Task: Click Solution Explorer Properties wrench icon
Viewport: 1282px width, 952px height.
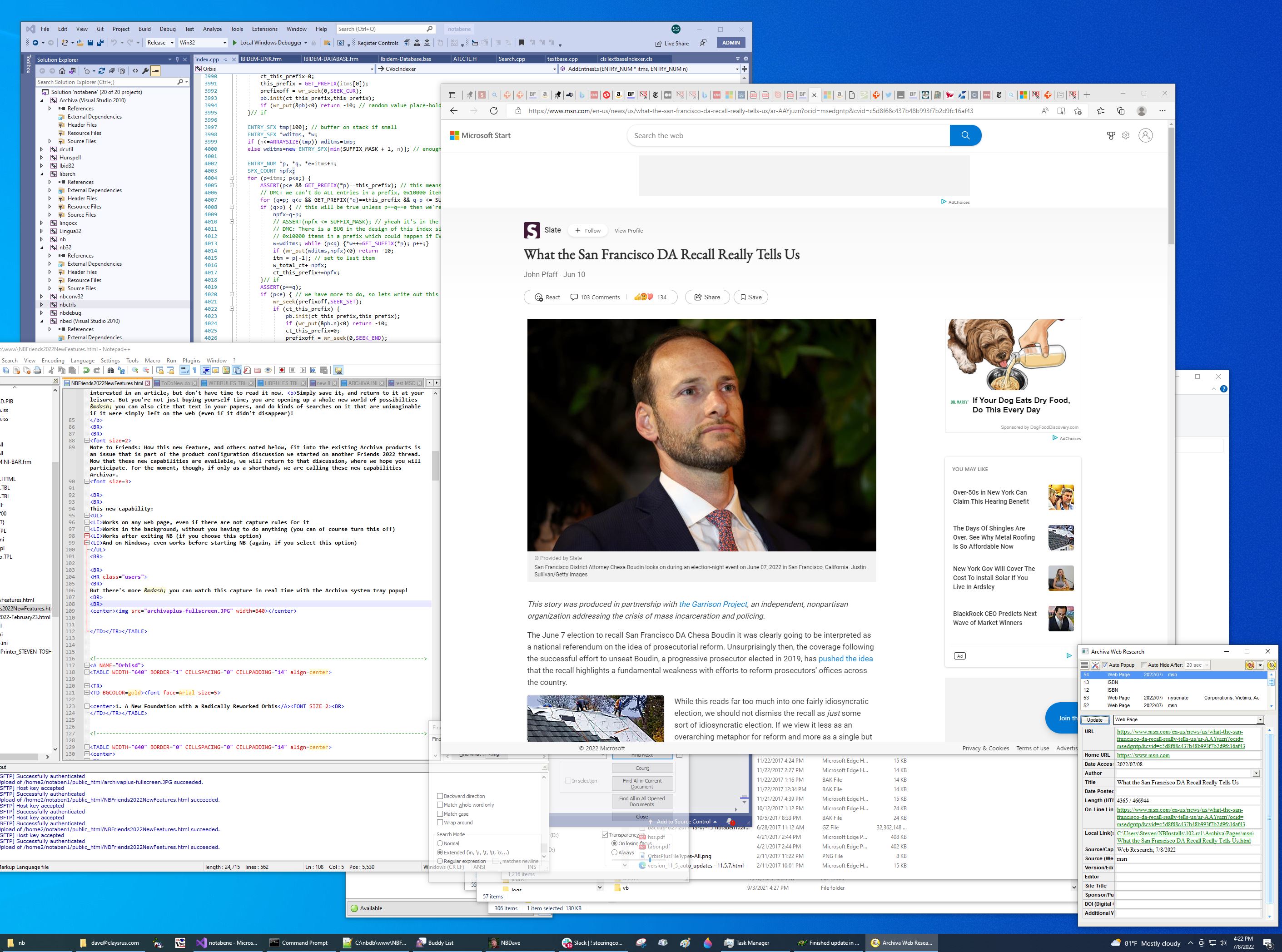Action: [x=145, y=71]
